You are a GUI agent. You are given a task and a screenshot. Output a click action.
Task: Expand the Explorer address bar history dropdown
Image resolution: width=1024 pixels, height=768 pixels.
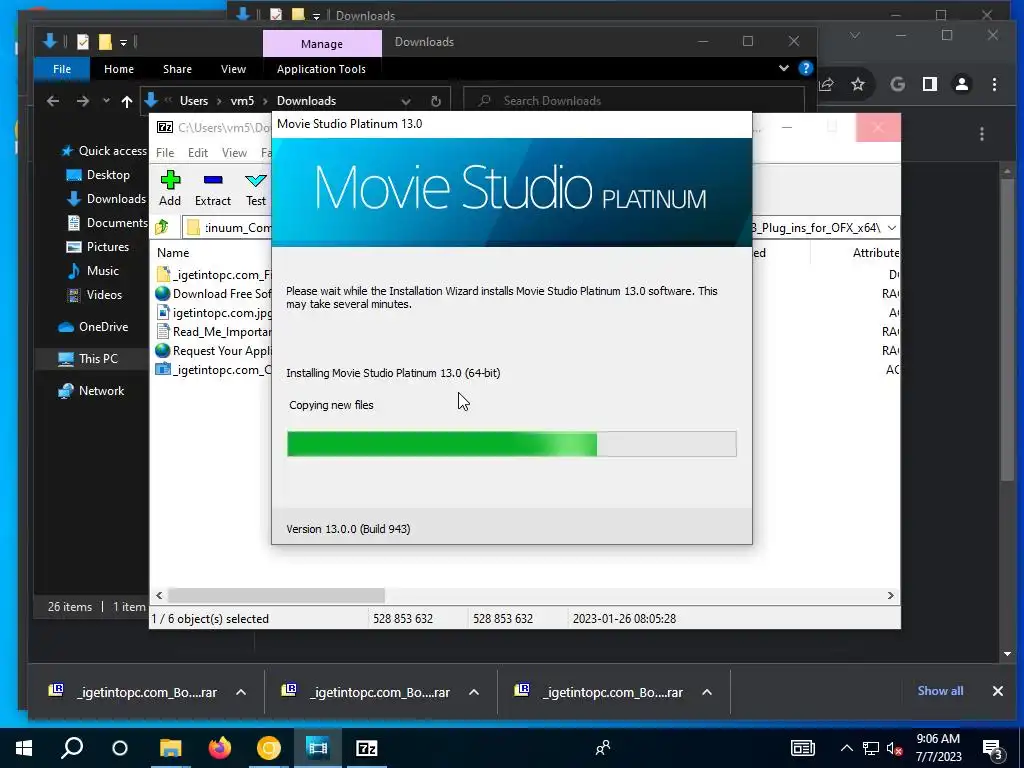pyautogui.click(x=406, y=101)
